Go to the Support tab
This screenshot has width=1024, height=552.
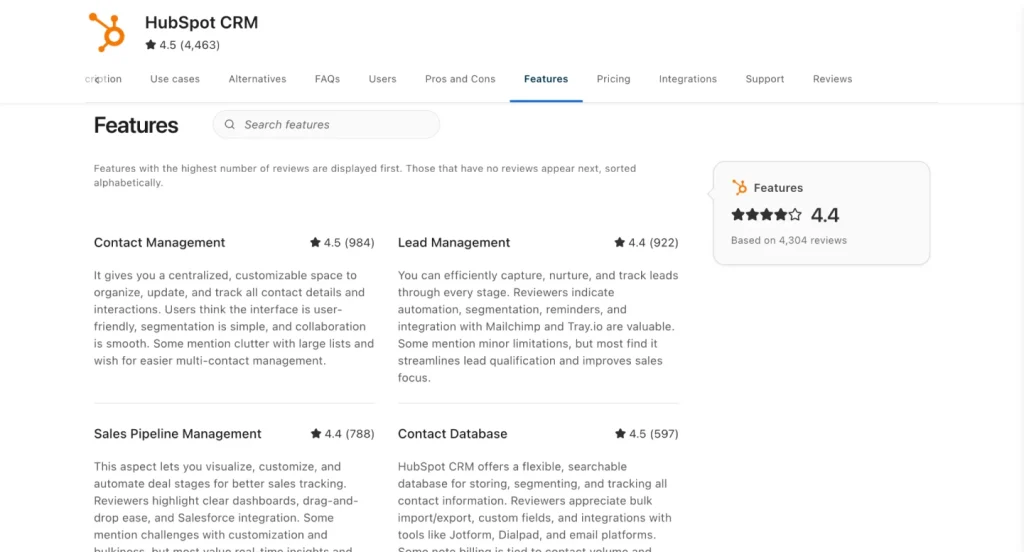(765, 79)
